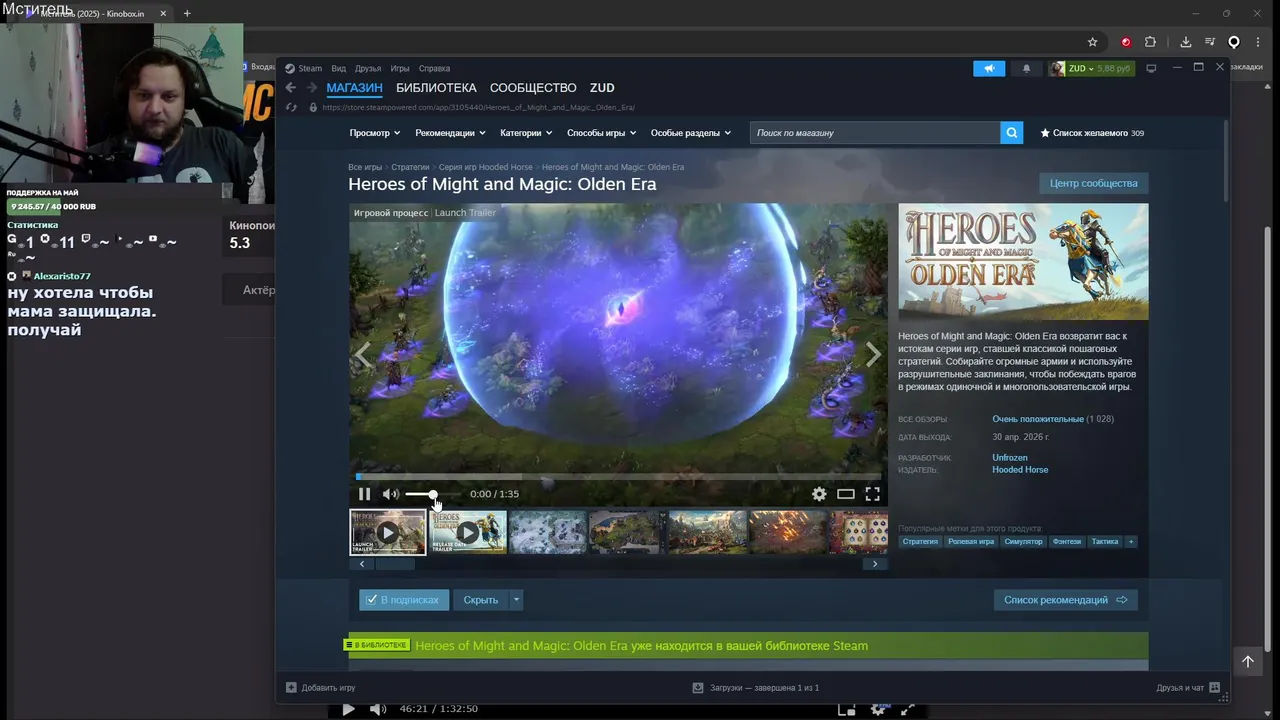
Task: Open the 'Игры' menu
Action: tap(400, 68)
